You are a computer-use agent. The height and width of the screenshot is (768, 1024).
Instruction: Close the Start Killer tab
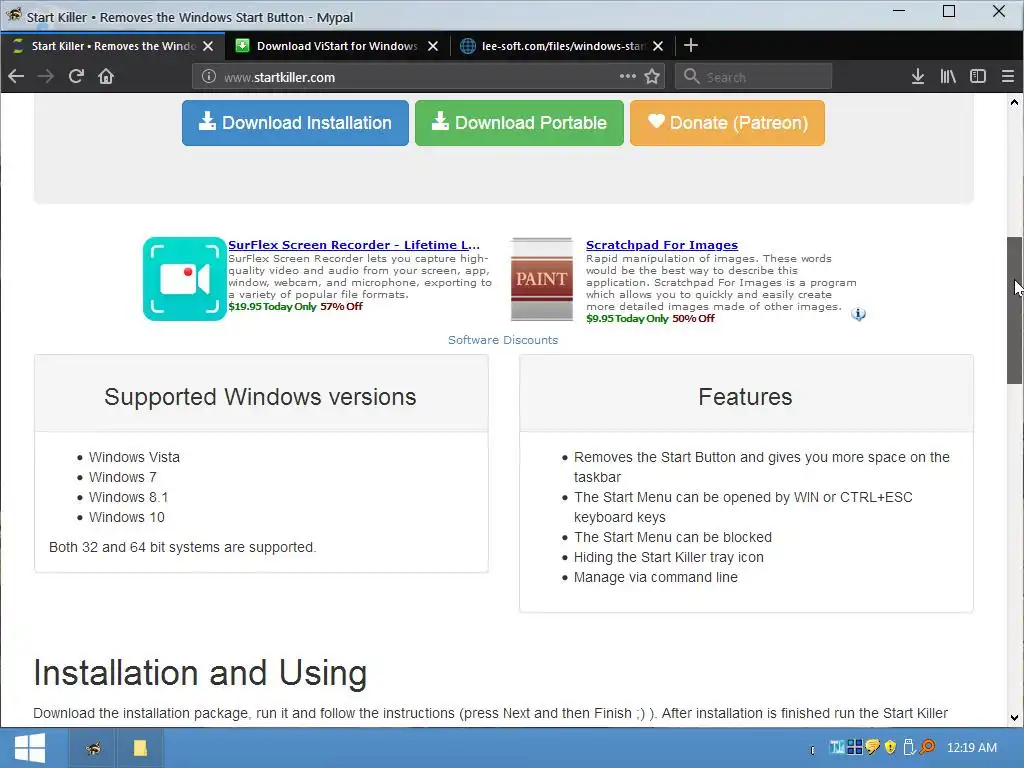[x=208, y=46]
